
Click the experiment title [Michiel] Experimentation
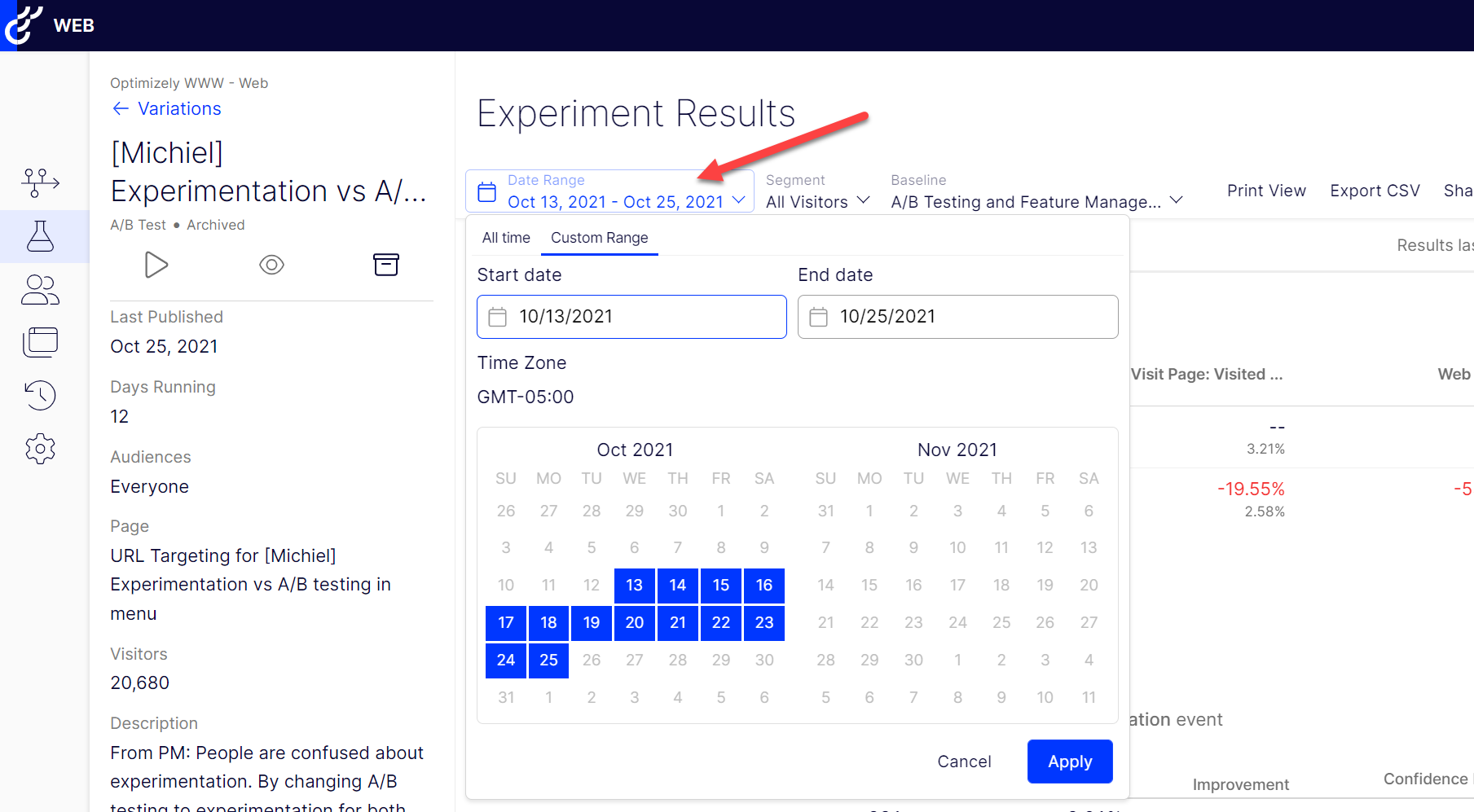click(x=269, y=172)
